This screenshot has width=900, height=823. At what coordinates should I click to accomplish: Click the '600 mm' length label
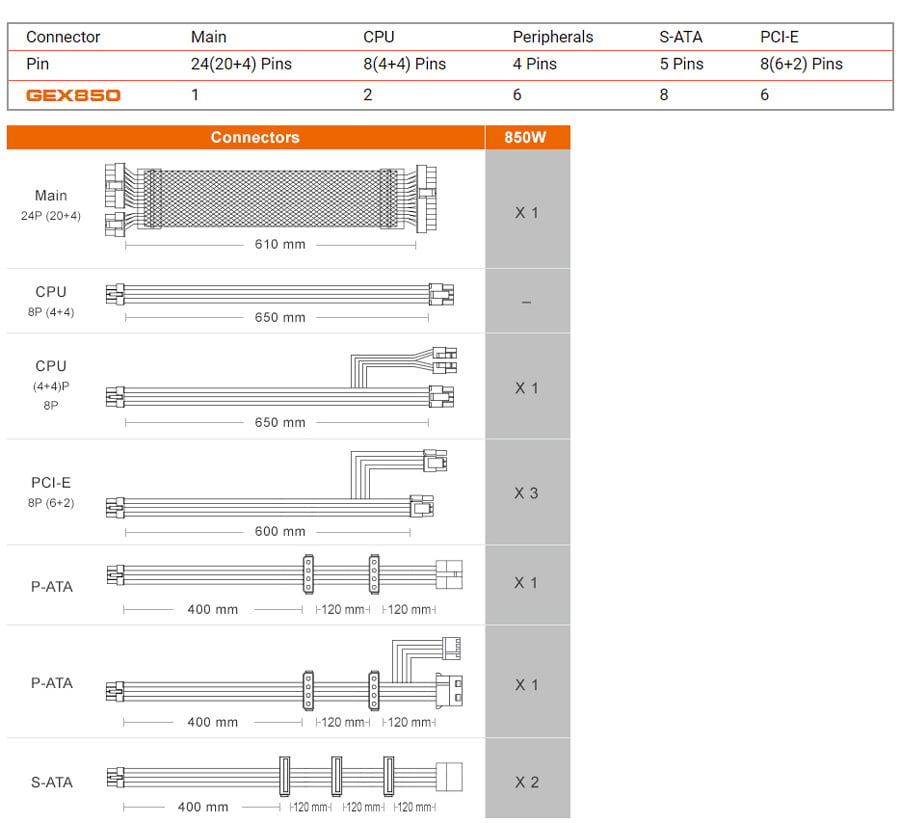point(280,531)
